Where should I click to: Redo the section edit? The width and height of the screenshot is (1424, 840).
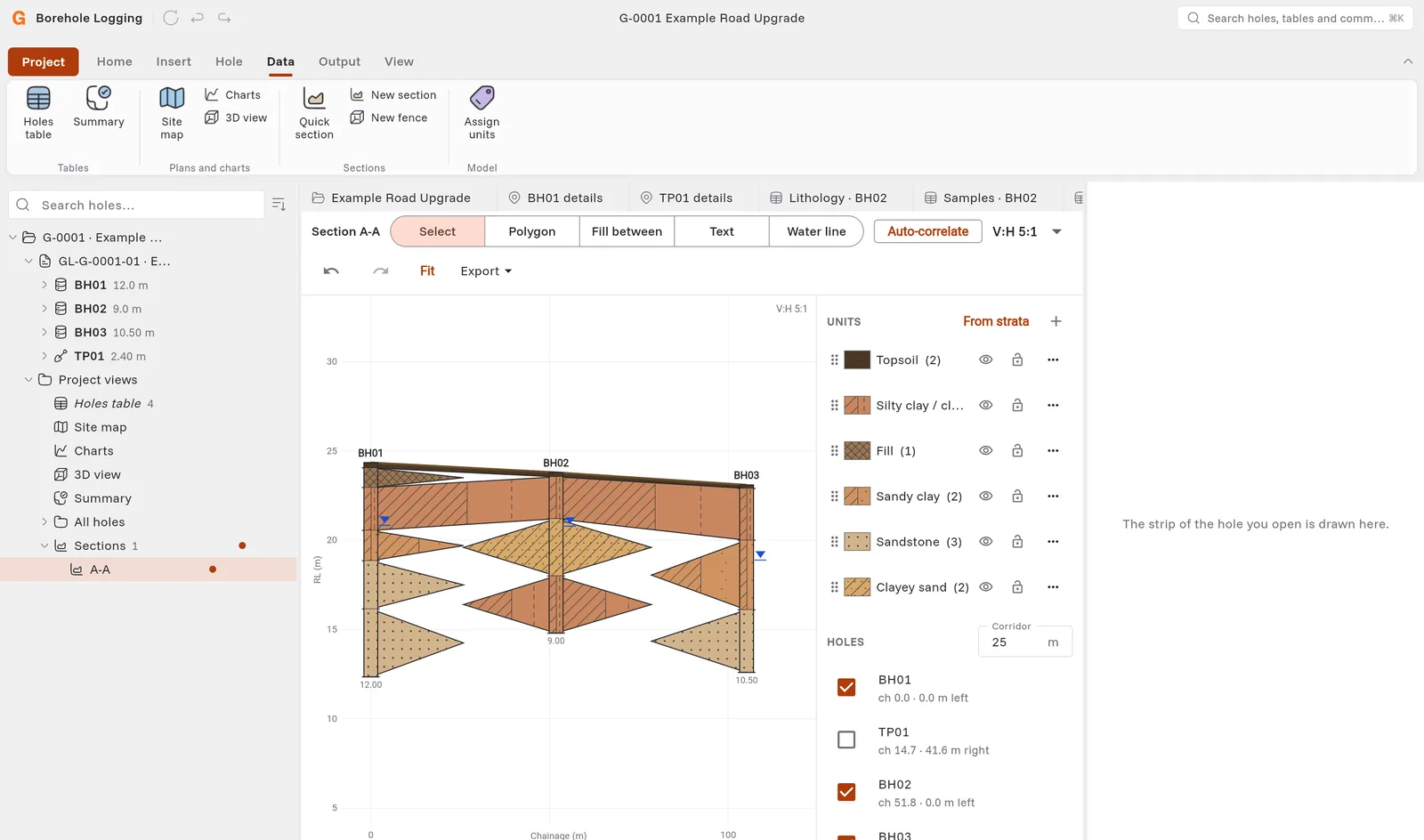click(x=381, y=271)
